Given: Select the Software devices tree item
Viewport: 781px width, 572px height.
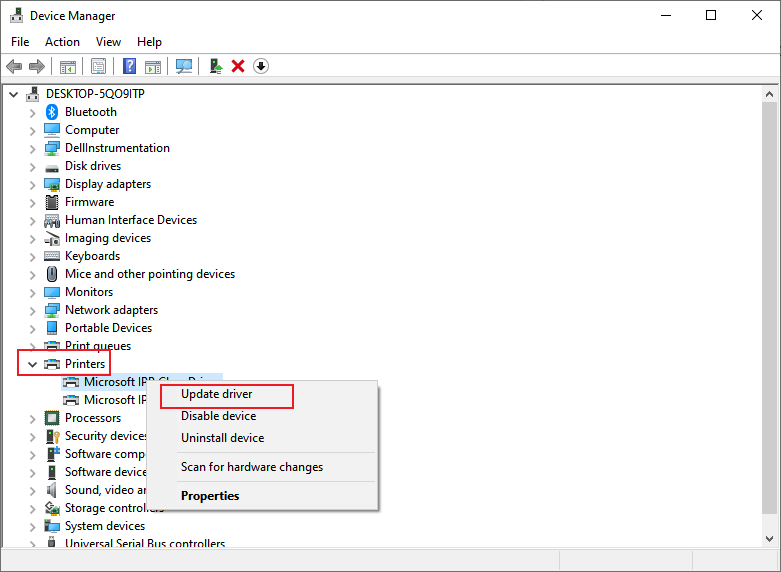Looking at the screenshot, I should tap(106, 472).
